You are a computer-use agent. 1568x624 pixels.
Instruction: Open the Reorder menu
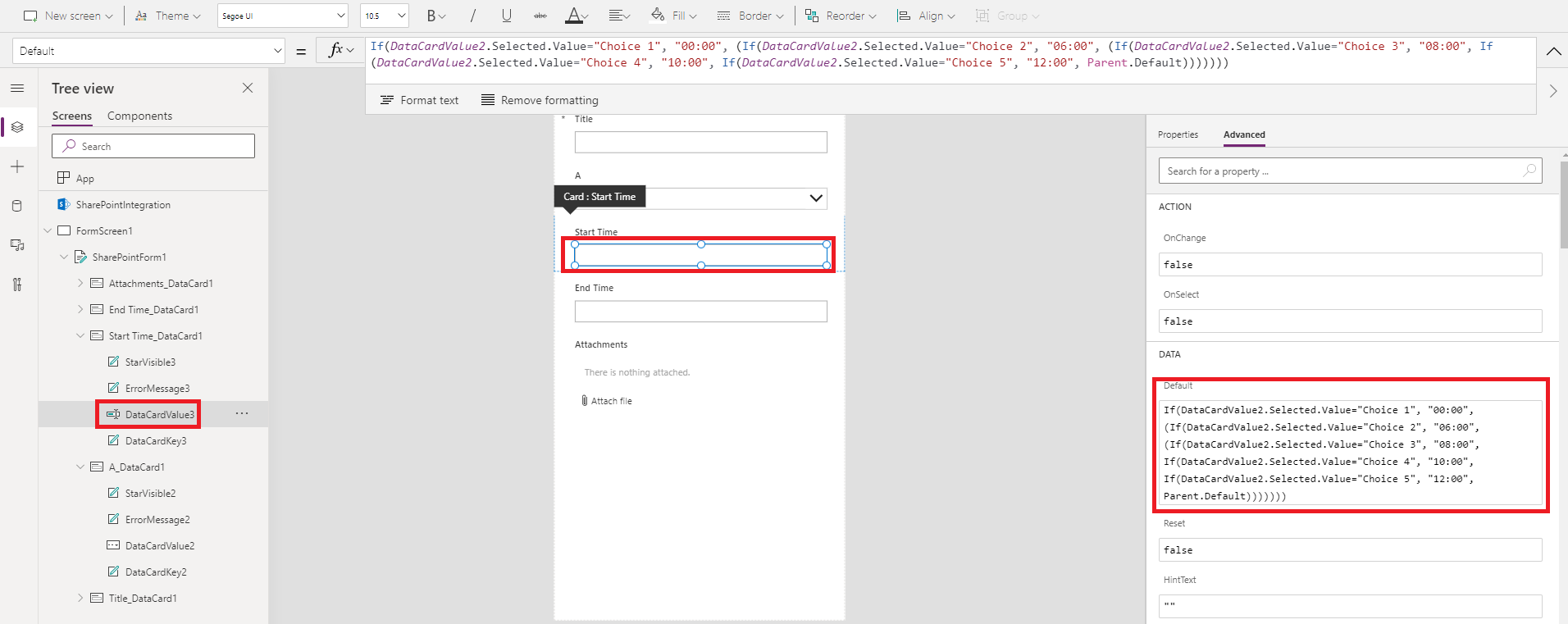click(841, 16)
